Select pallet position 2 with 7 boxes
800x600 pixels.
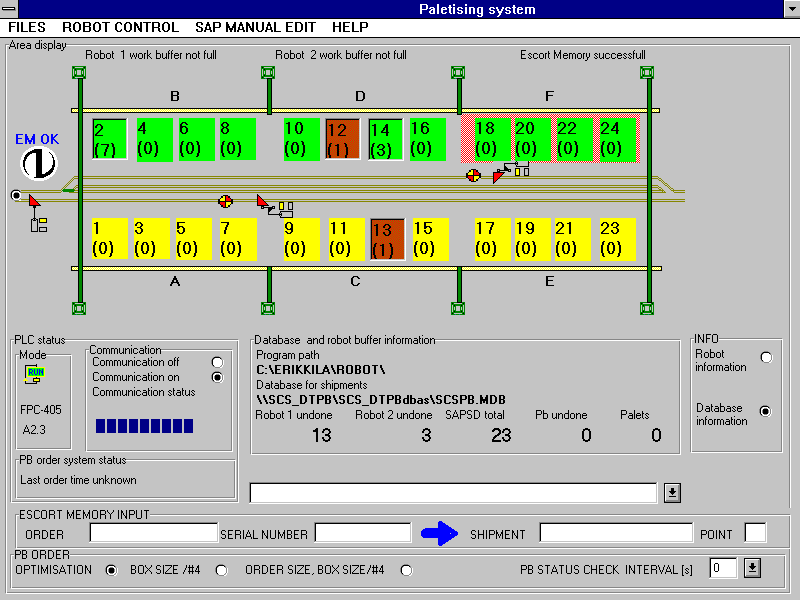[x=110, y=139]
